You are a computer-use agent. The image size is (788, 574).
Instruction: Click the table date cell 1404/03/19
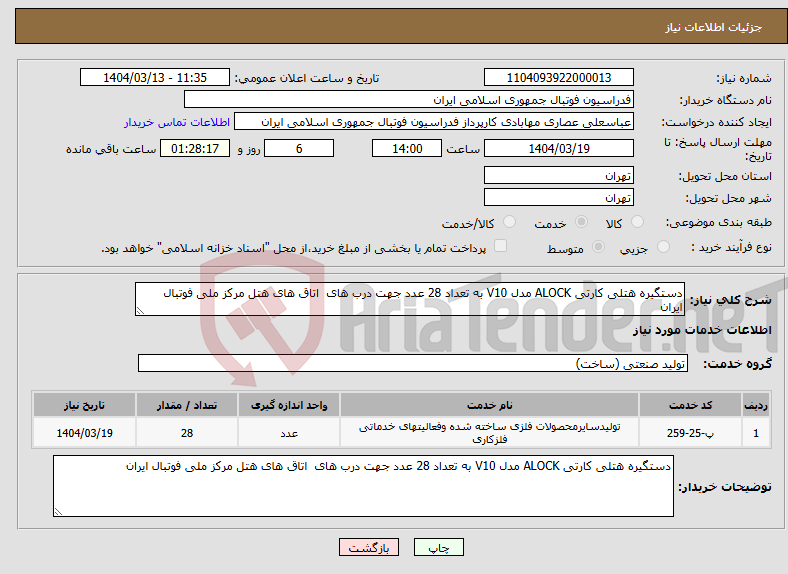84,432
